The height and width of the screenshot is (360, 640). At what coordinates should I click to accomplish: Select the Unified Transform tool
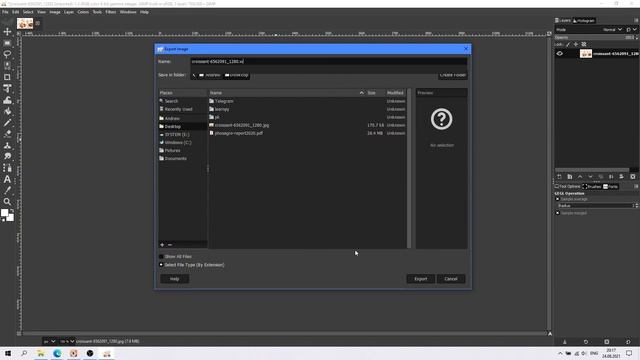point(7,89)
